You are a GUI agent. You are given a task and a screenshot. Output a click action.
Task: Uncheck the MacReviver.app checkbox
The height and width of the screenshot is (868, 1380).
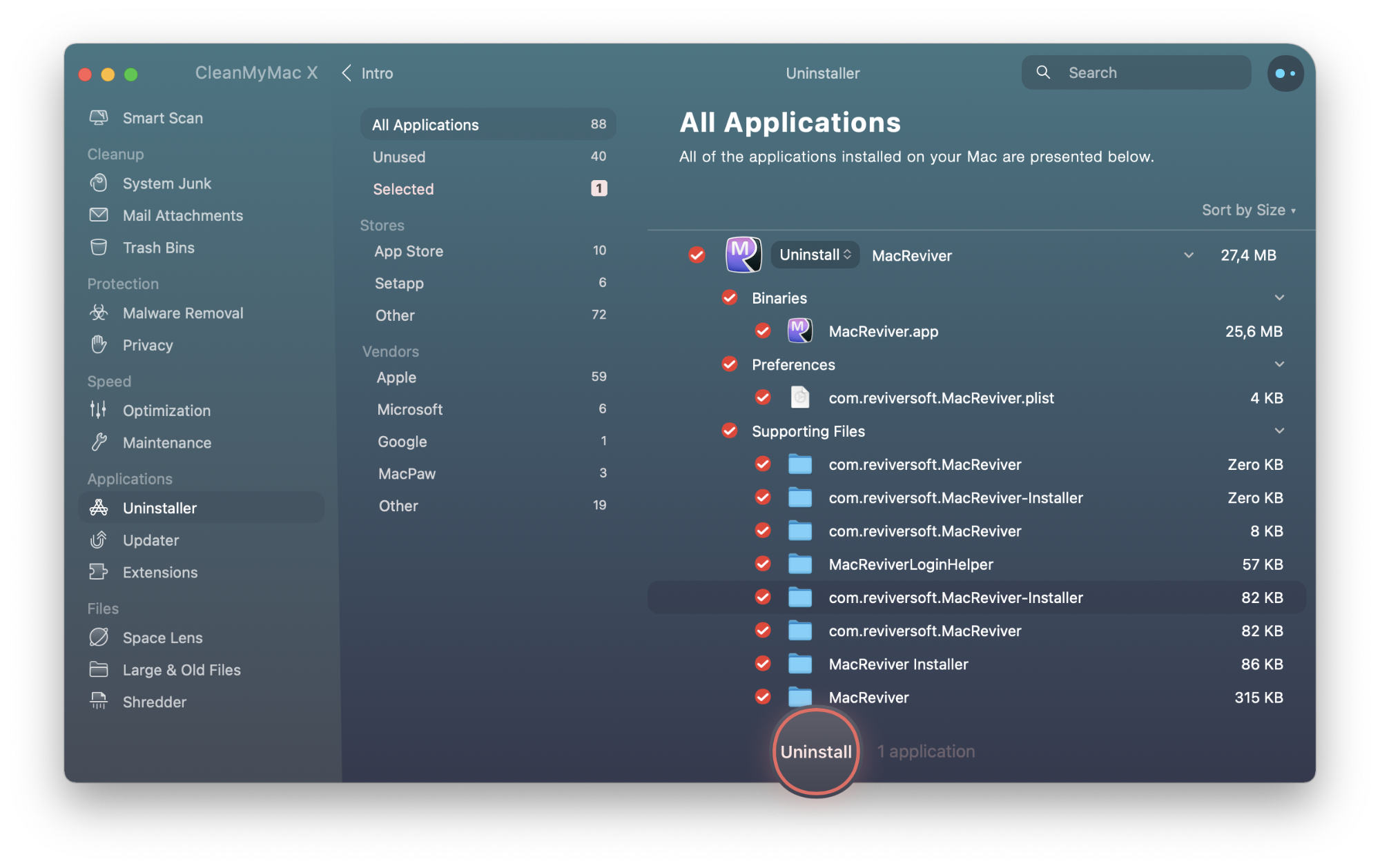coord(762,331)
